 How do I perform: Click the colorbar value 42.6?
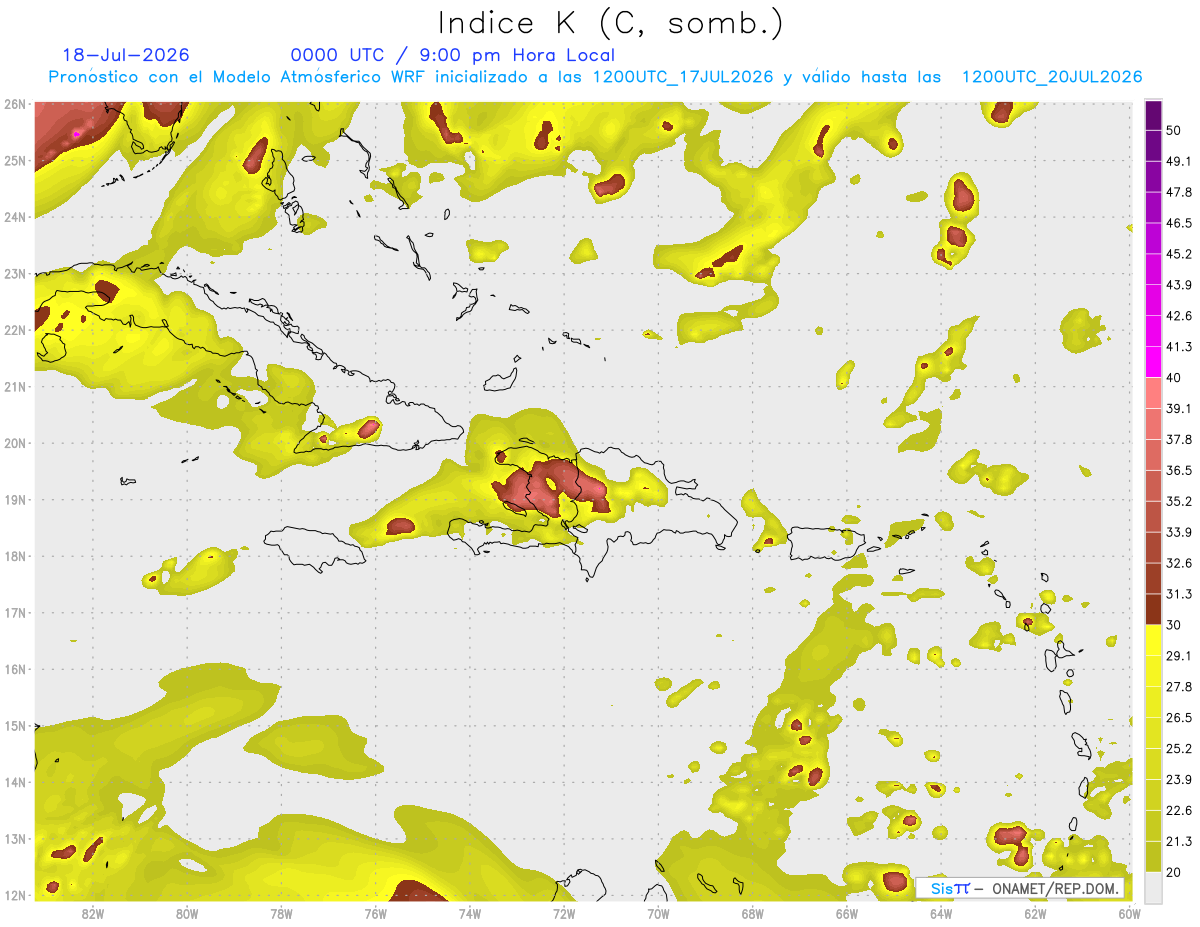(1179, 316)
